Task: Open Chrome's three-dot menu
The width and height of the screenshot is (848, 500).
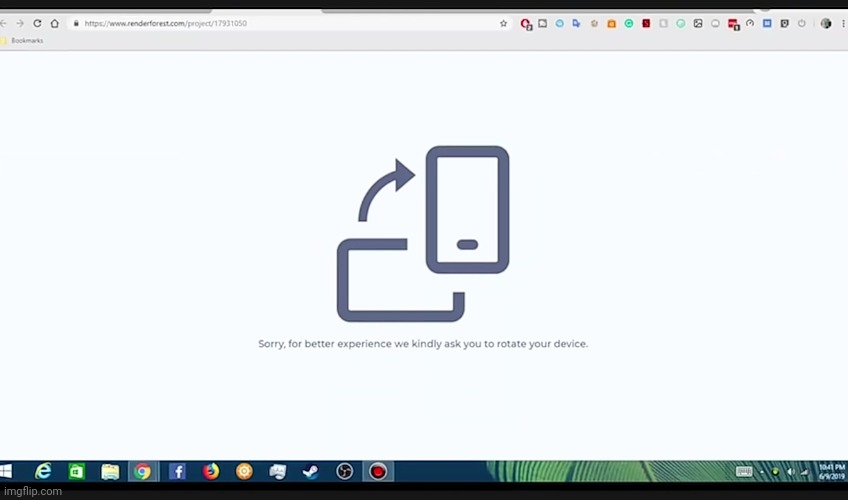Action: (x=841, y=23)
